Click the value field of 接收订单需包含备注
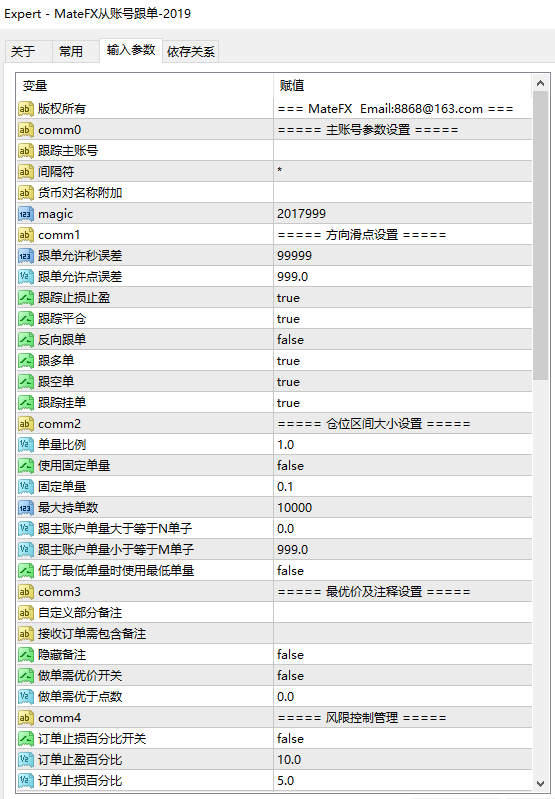 403,633
